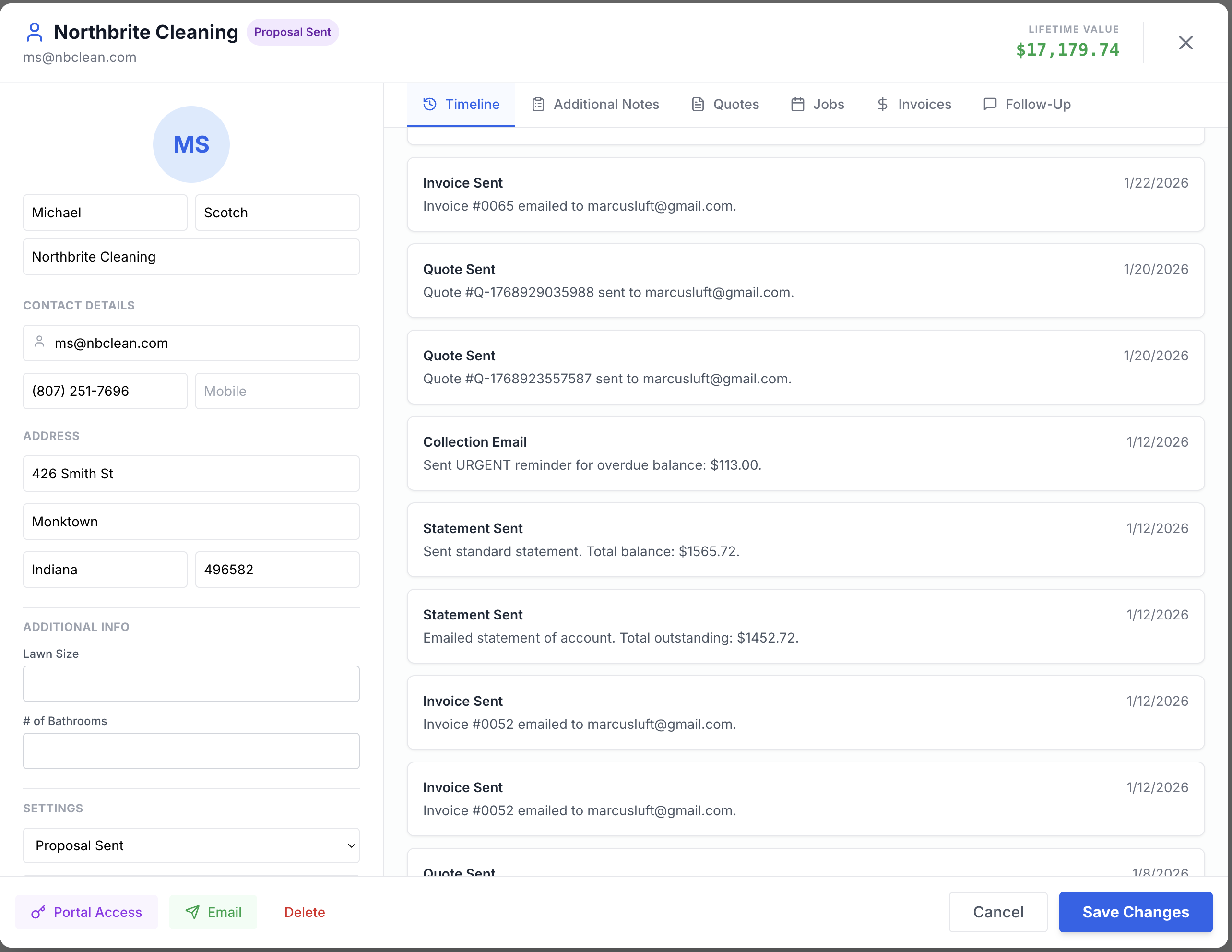Click the key icon on Portal Access

38,912
